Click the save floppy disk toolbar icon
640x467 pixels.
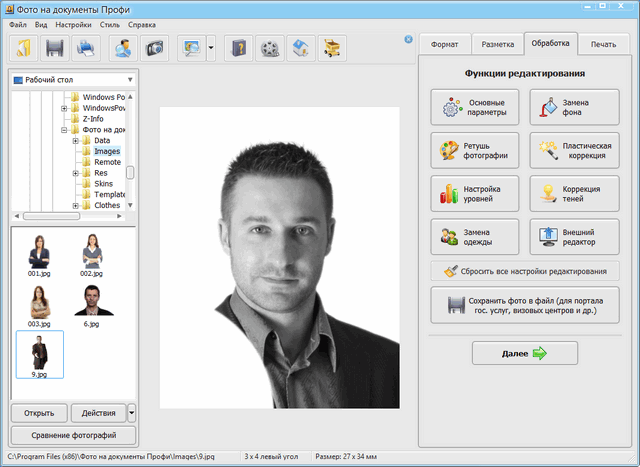coord(55,47)
